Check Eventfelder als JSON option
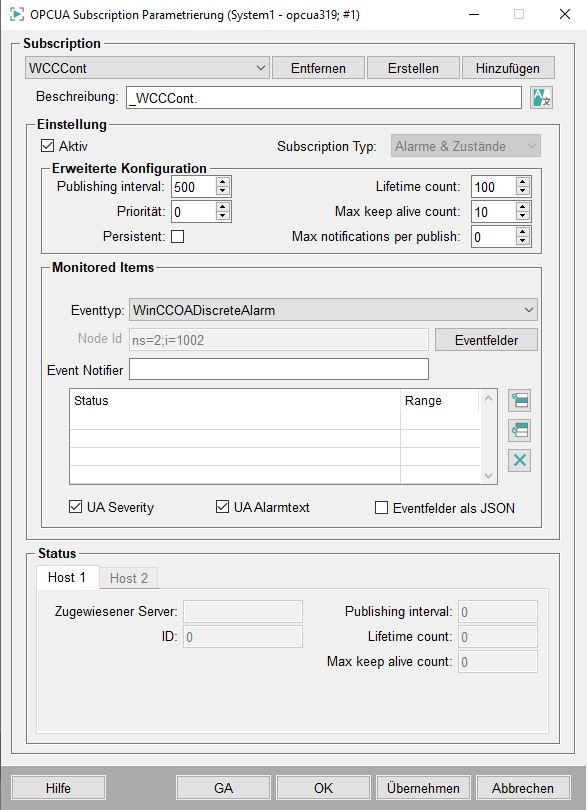Screen dimensions: 587x810 381,508
